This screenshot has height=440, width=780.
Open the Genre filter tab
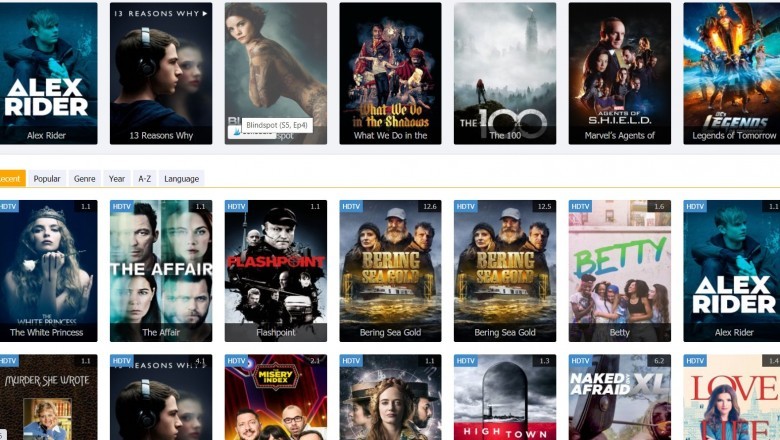pos(85,179)
